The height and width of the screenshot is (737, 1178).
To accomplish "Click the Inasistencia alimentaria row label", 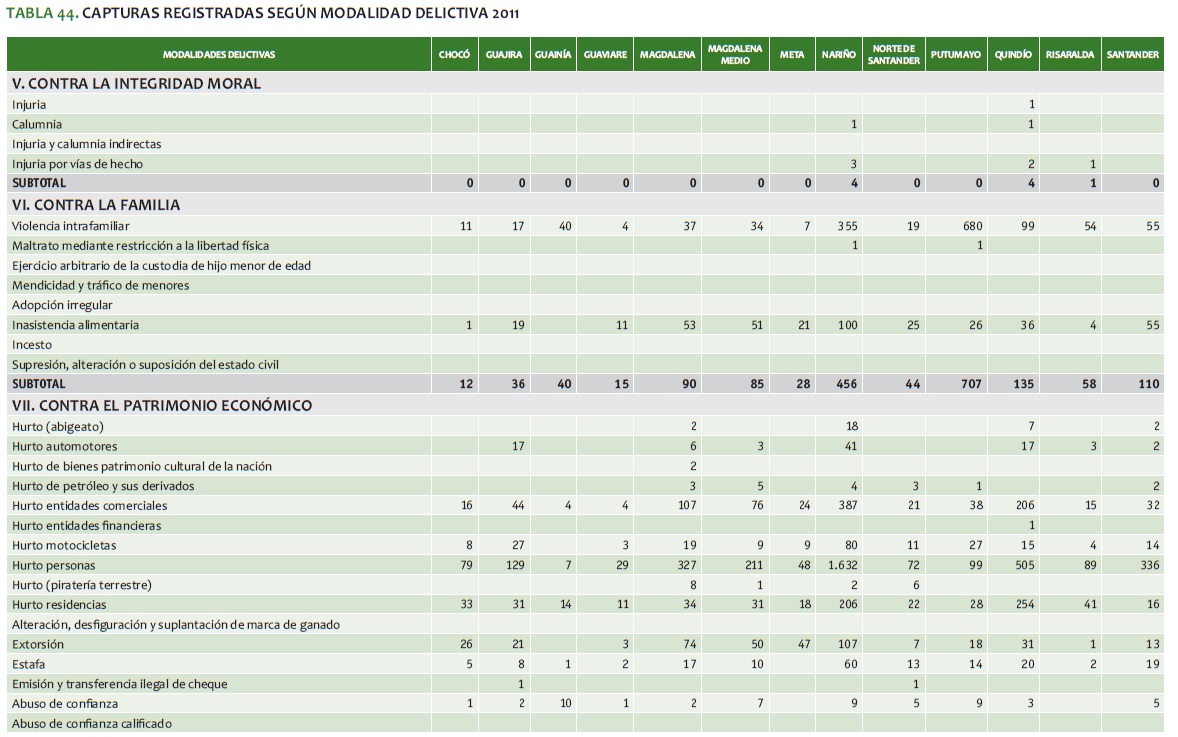I will click(76, 325).
